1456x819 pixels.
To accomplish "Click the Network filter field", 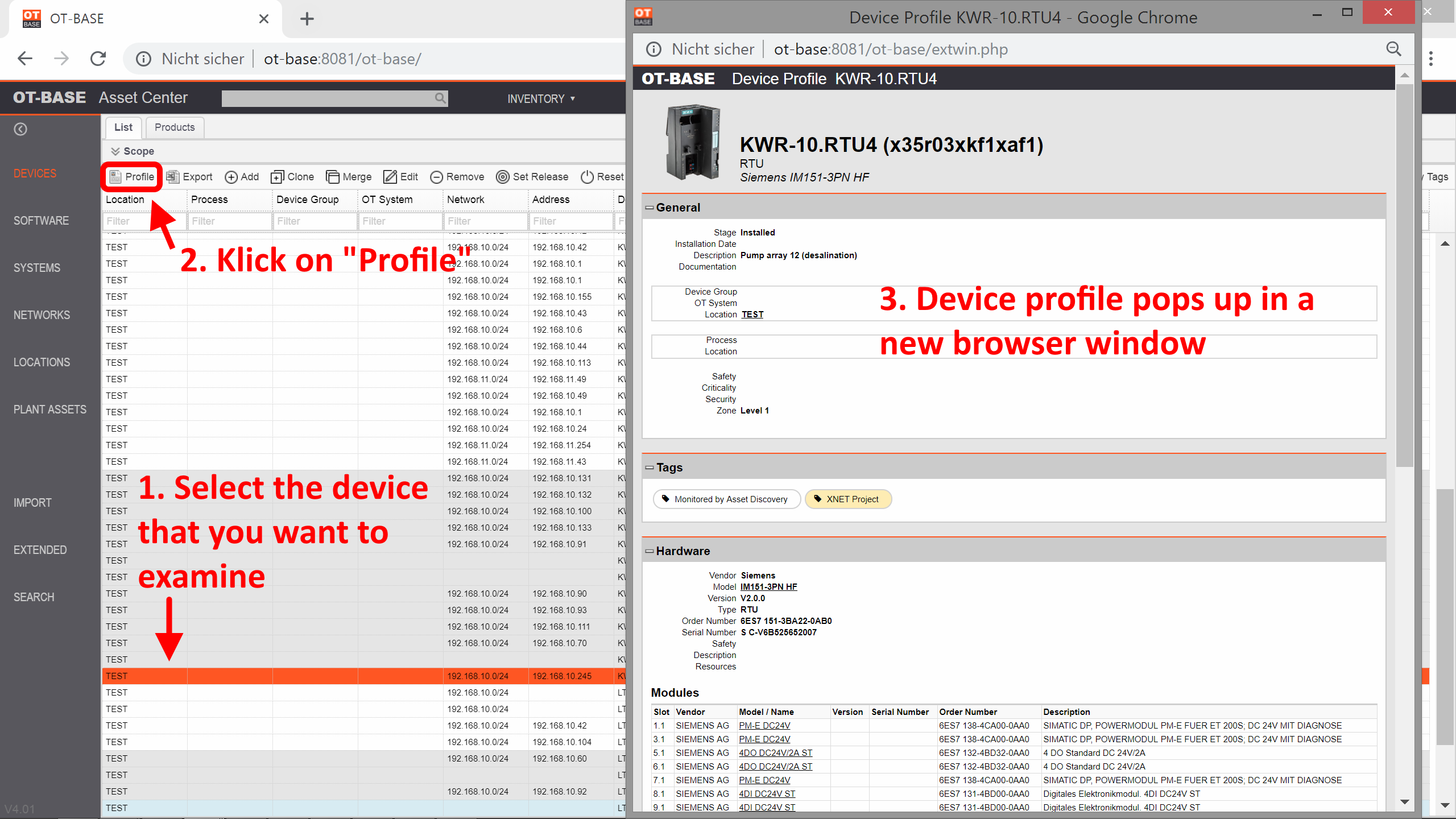I will pos(486,221).
